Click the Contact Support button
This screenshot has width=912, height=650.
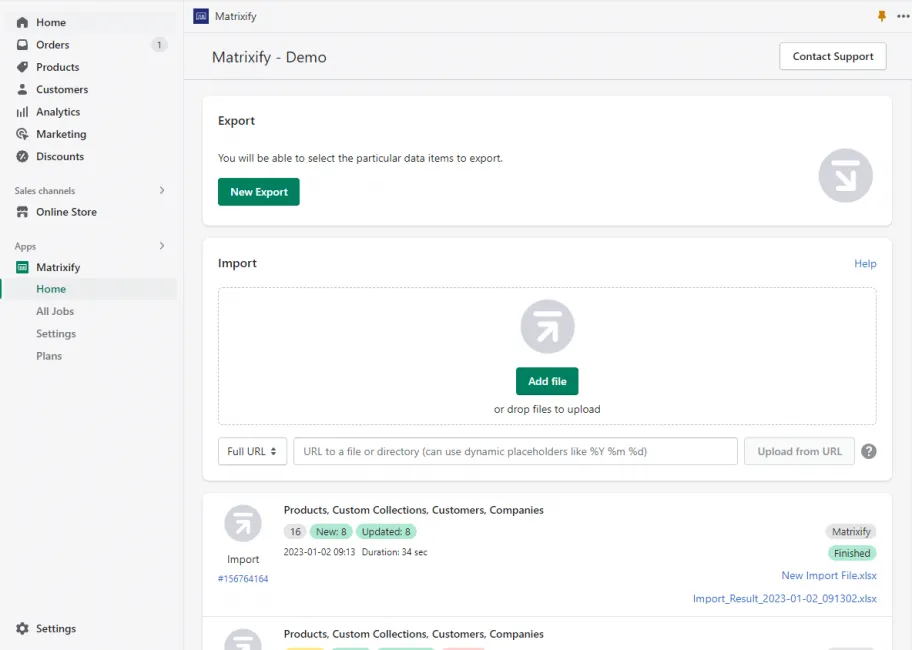point(833,56)
